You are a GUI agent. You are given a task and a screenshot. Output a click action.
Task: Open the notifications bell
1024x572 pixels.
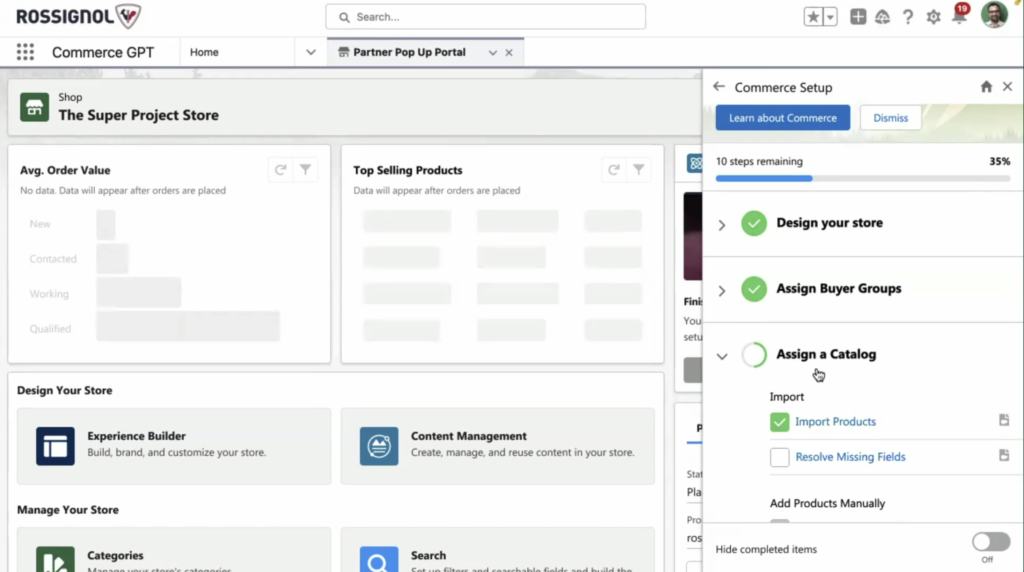click(x=959, y=16)
